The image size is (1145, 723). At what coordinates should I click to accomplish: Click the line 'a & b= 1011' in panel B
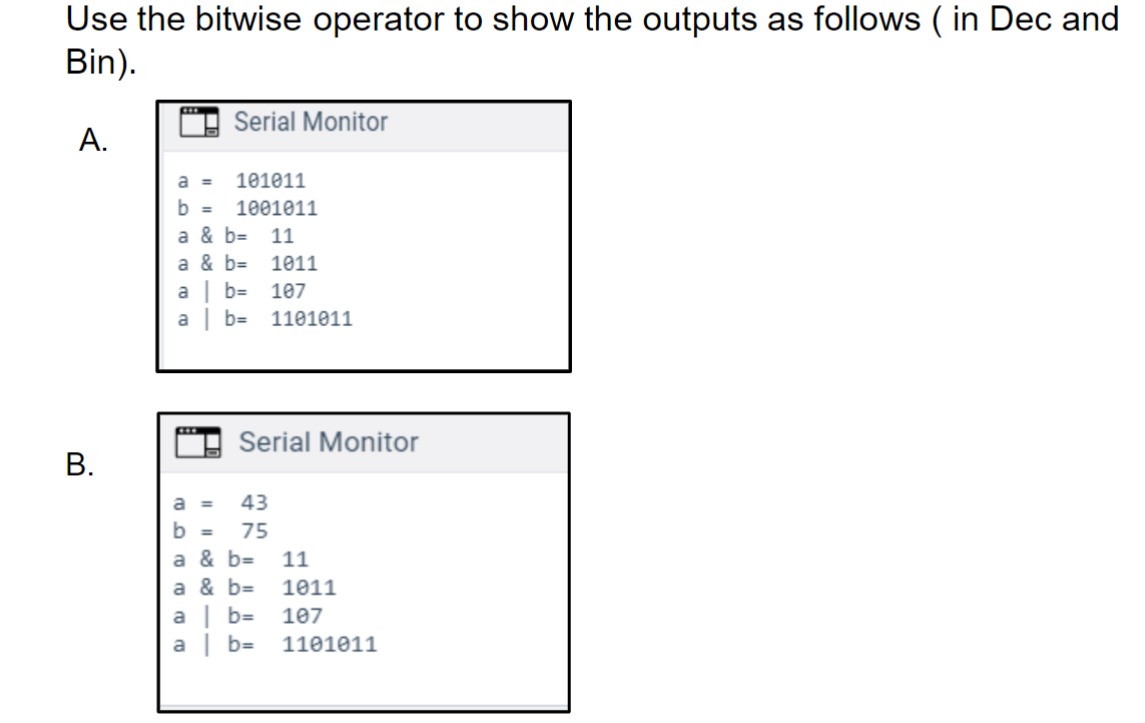coord(254,587)
